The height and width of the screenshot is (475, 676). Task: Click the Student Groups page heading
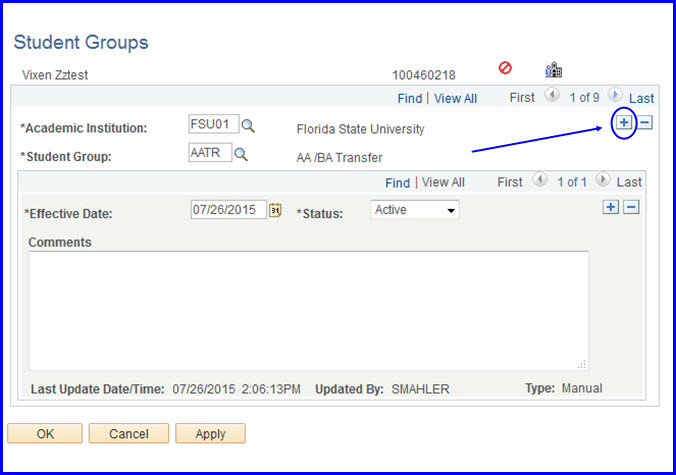pyautogui.click(x=81, y=43)
